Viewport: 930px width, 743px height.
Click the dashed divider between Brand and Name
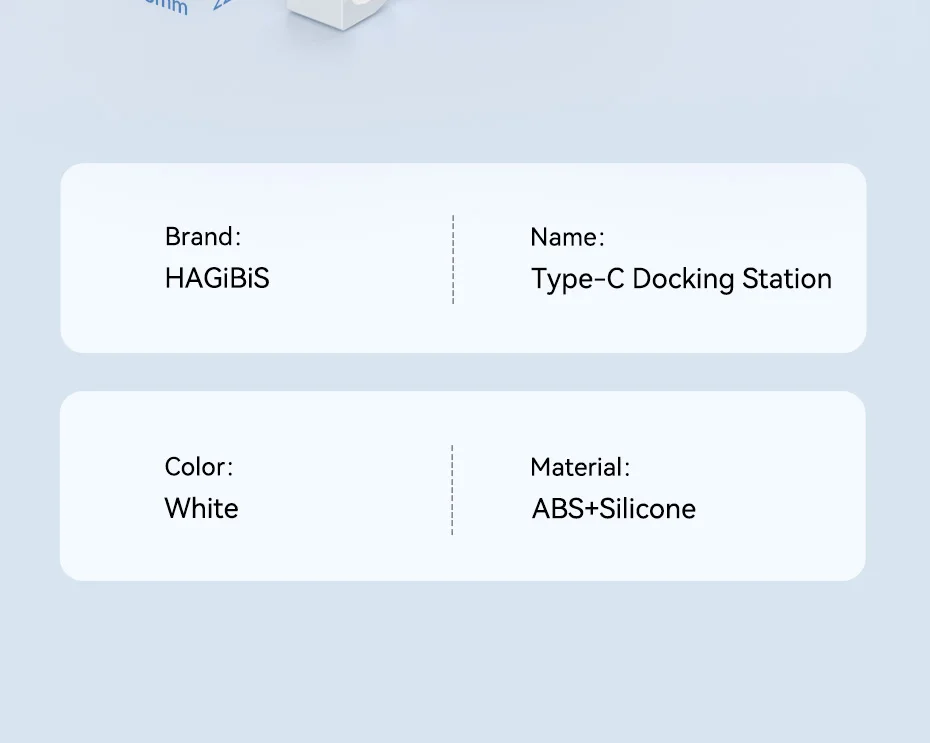click(453, 259)
